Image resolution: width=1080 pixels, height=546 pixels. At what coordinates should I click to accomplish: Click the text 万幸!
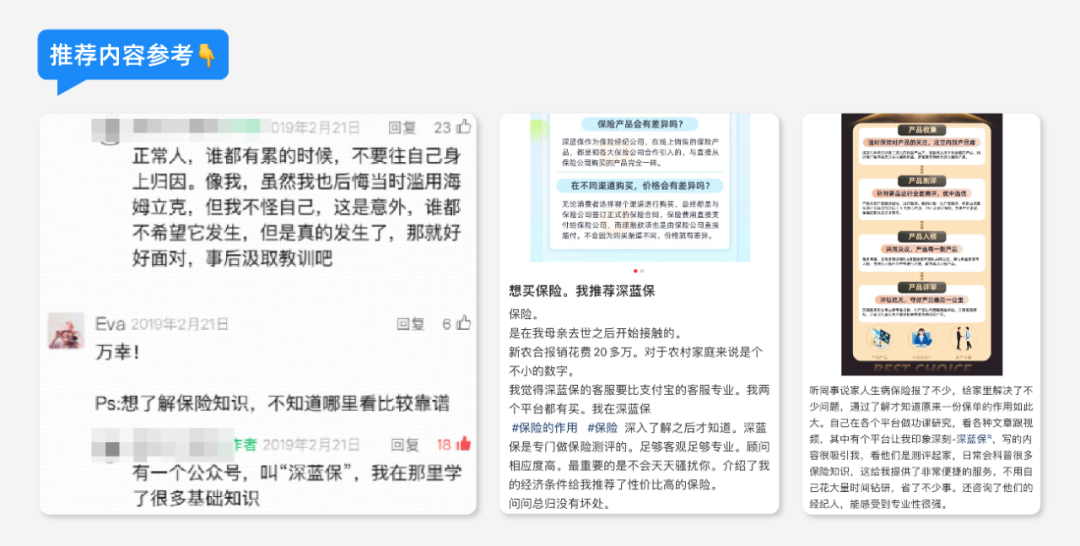[117, 353]
